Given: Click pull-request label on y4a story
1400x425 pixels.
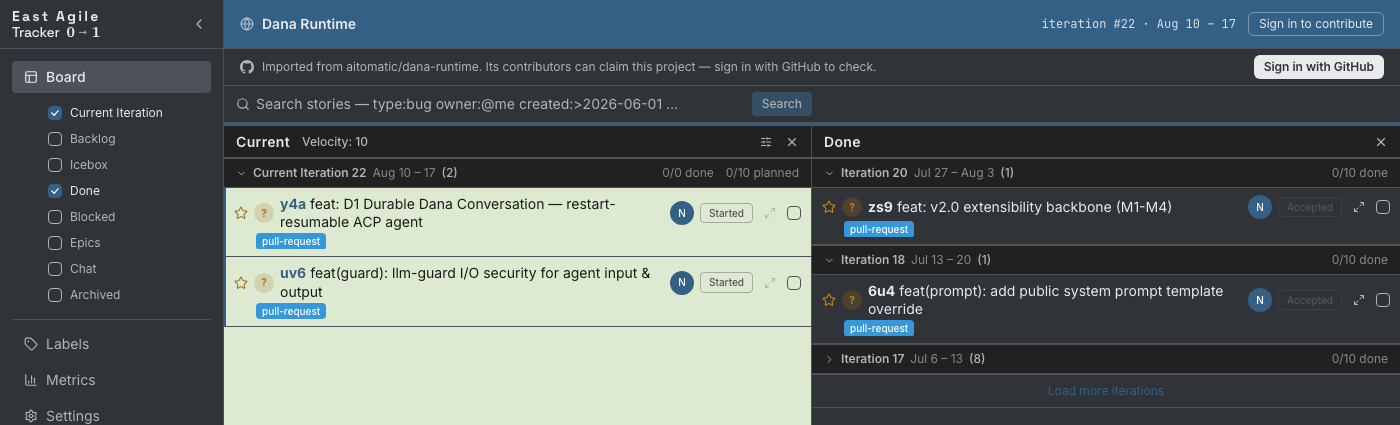Looking at the screenshot, I should click(x=291, y=241).
